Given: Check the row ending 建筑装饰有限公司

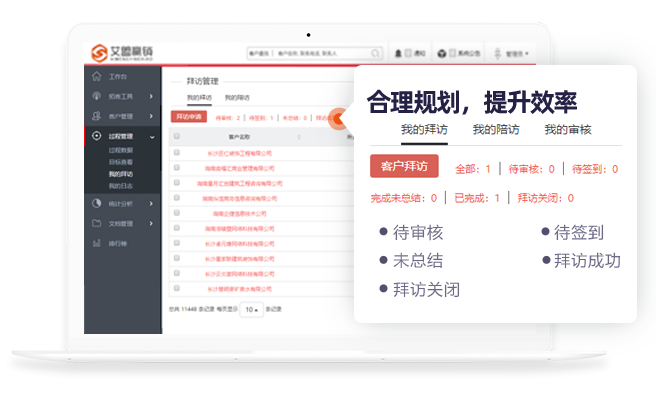Looking at the screenshot, I should pos(177,258).
